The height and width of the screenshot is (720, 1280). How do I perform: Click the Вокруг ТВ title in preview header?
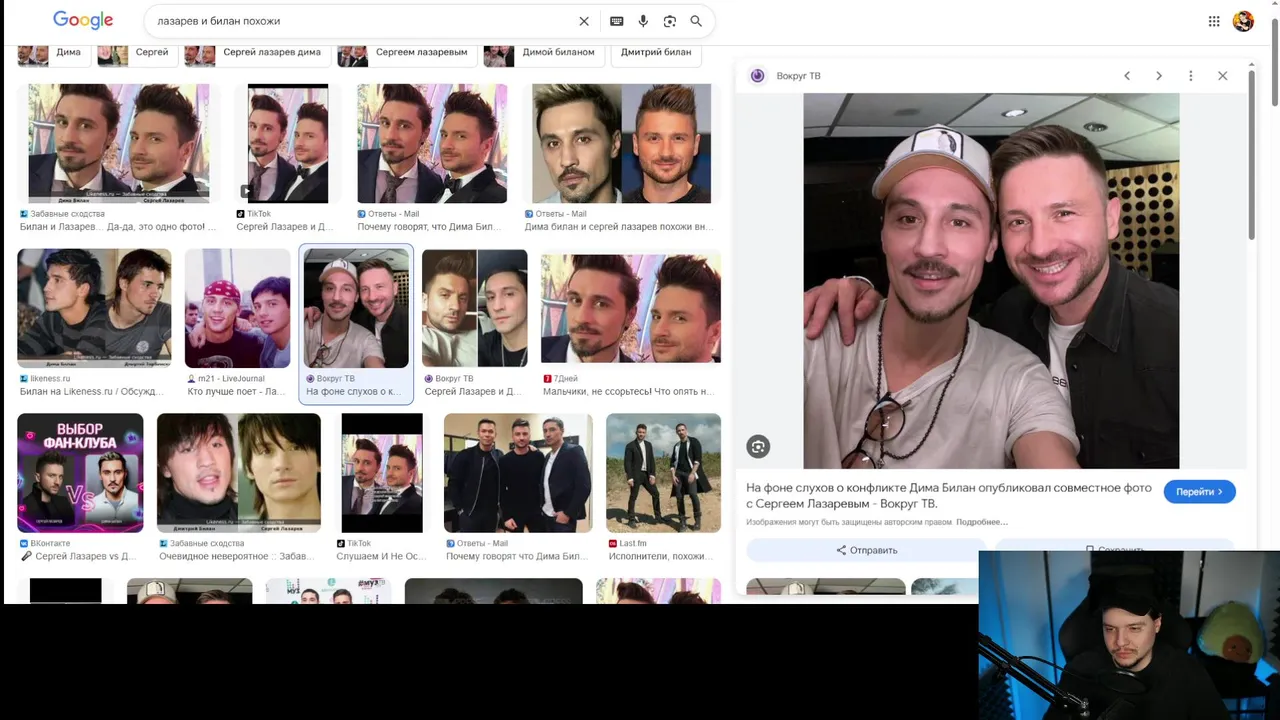pos(798,76)
